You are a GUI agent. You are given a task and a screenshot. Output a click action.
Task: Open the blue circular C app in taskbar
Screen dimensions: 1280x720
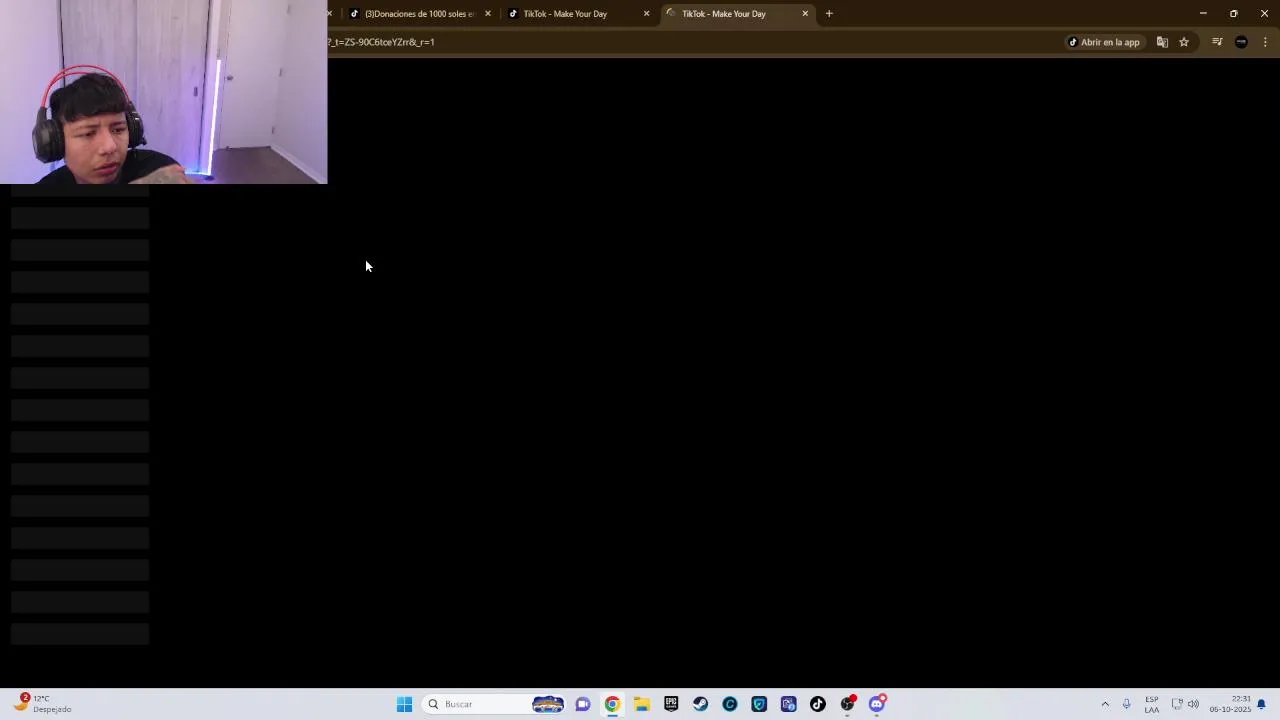[x=730, y=704]
